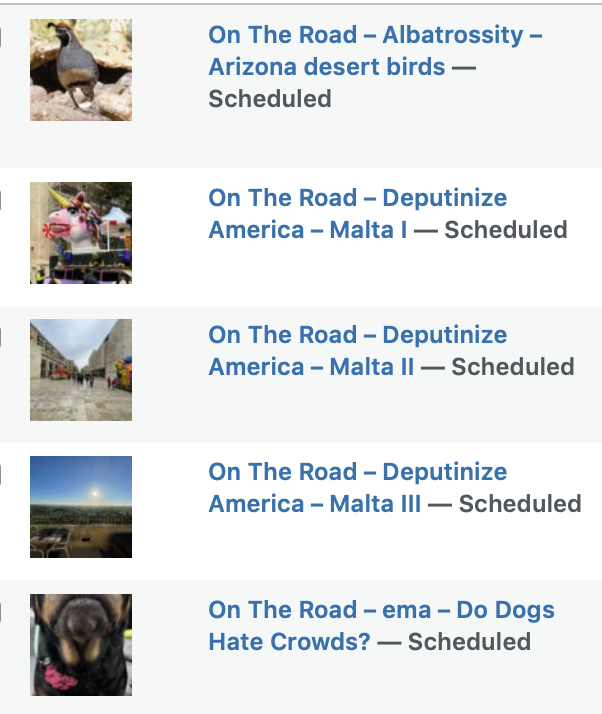Tick the checkbox beside the Malta I post

click(0, 200)
